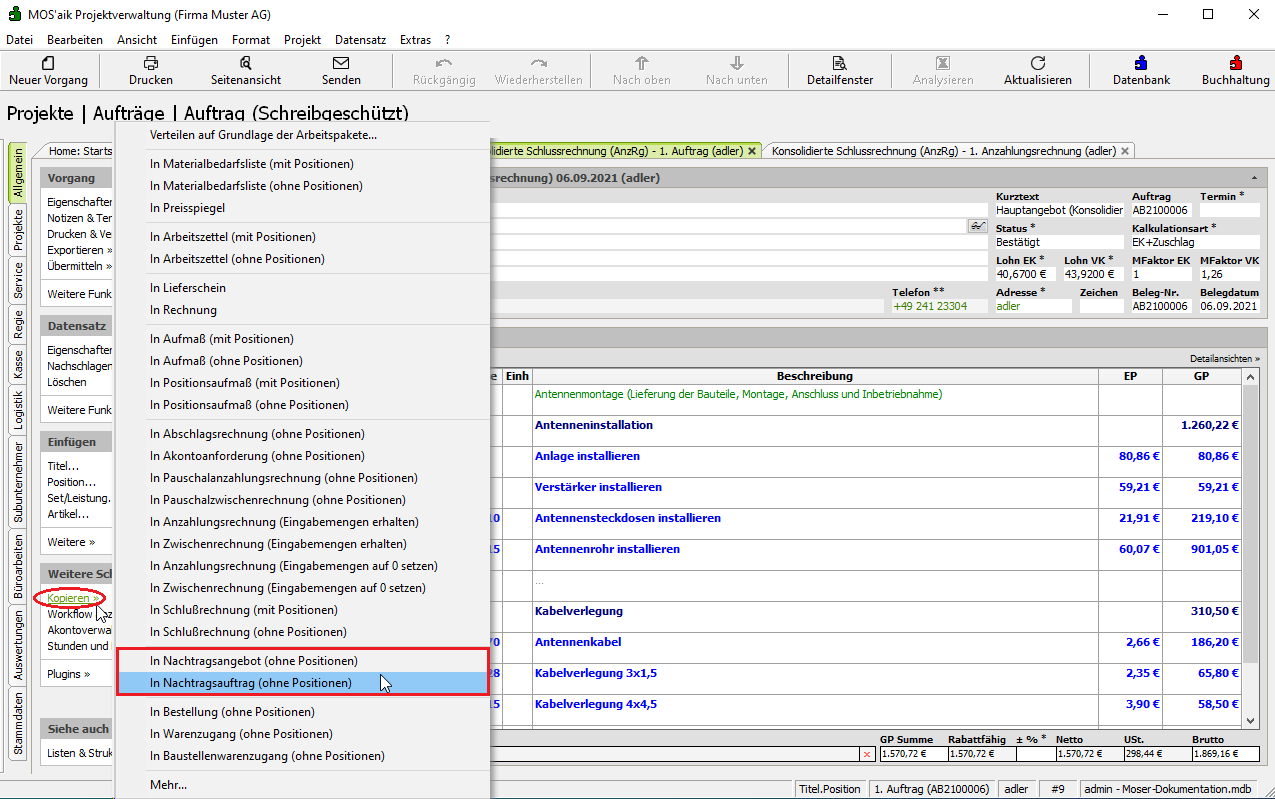Open the Buchhaltung module

pos(1235,70)
